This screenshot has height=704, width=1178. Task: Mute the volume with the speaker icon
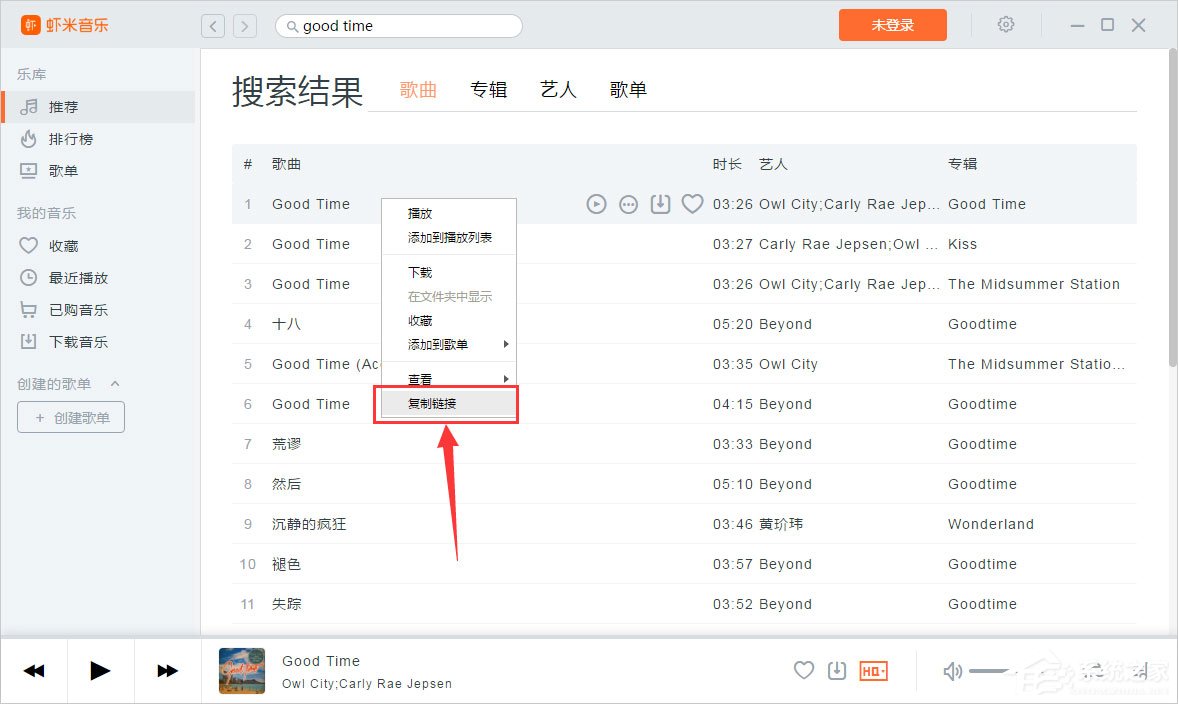(x=951, y=670)
